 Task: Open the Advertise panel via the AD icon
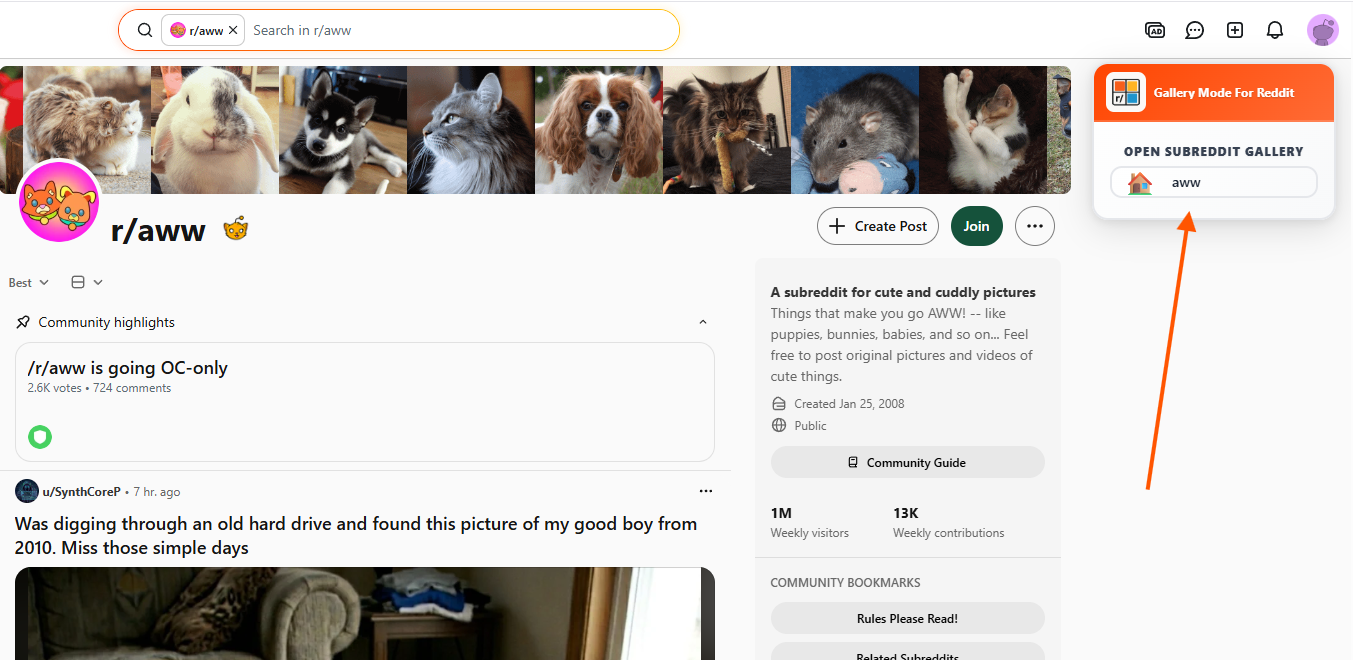(x=1155, y=30)
